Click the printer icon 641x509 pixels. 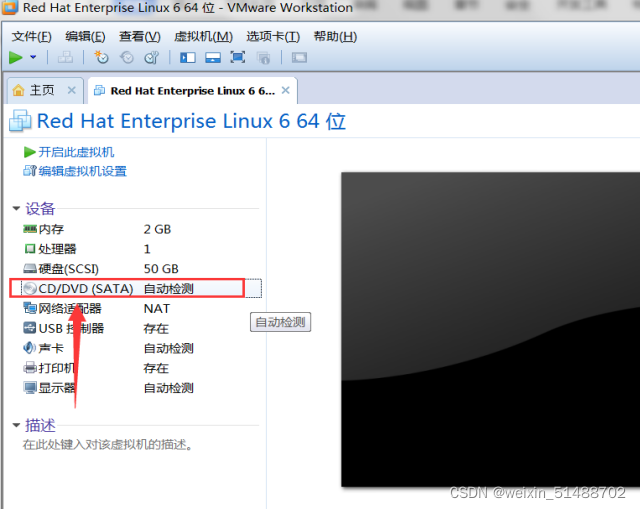click(30, 368)
